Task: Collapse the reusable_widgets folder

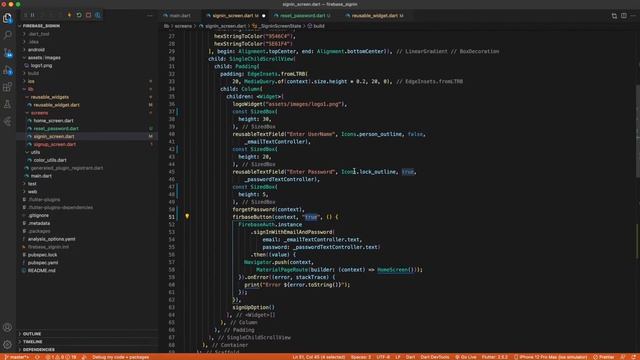Action: tap(50, 97)
